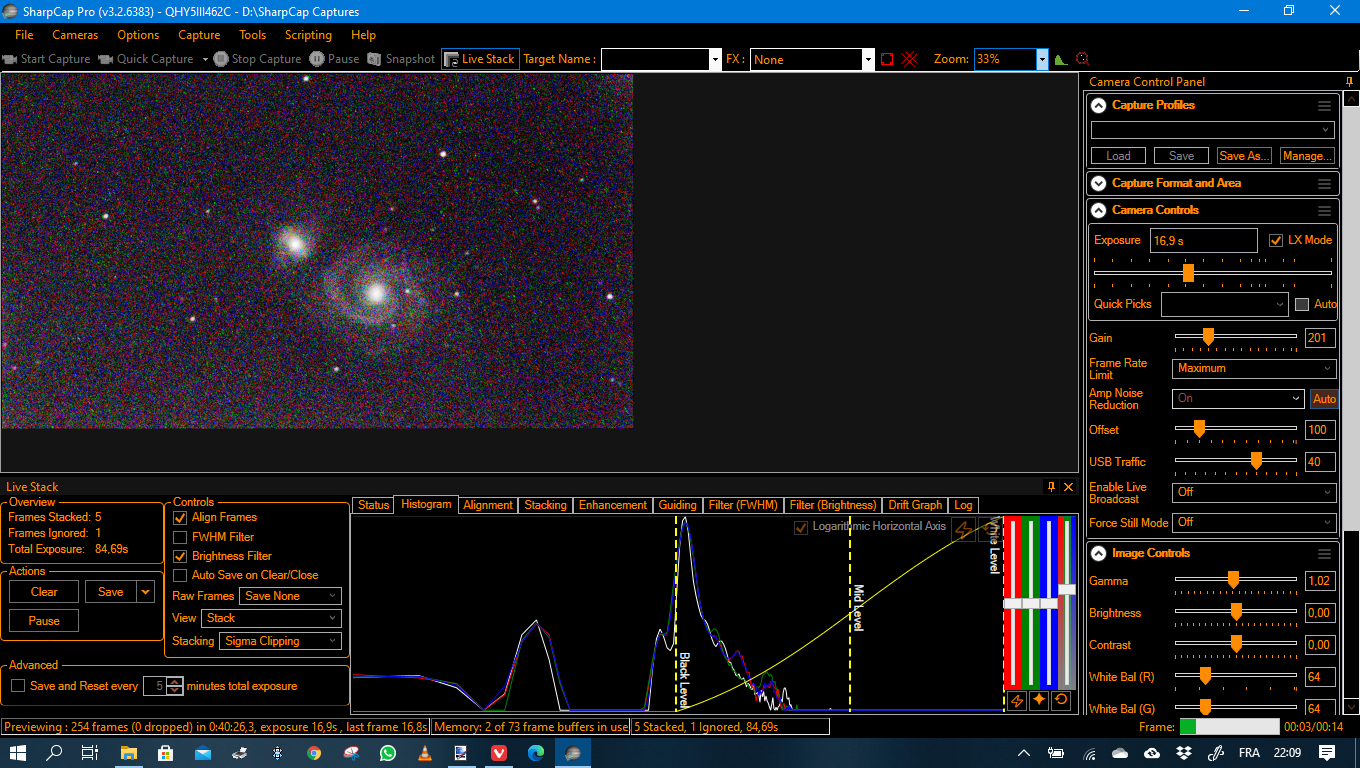This screenshot has width=1360, height=768.
Task: Pin the Camera Control Panel
Action: click(x=1349, y=82)
